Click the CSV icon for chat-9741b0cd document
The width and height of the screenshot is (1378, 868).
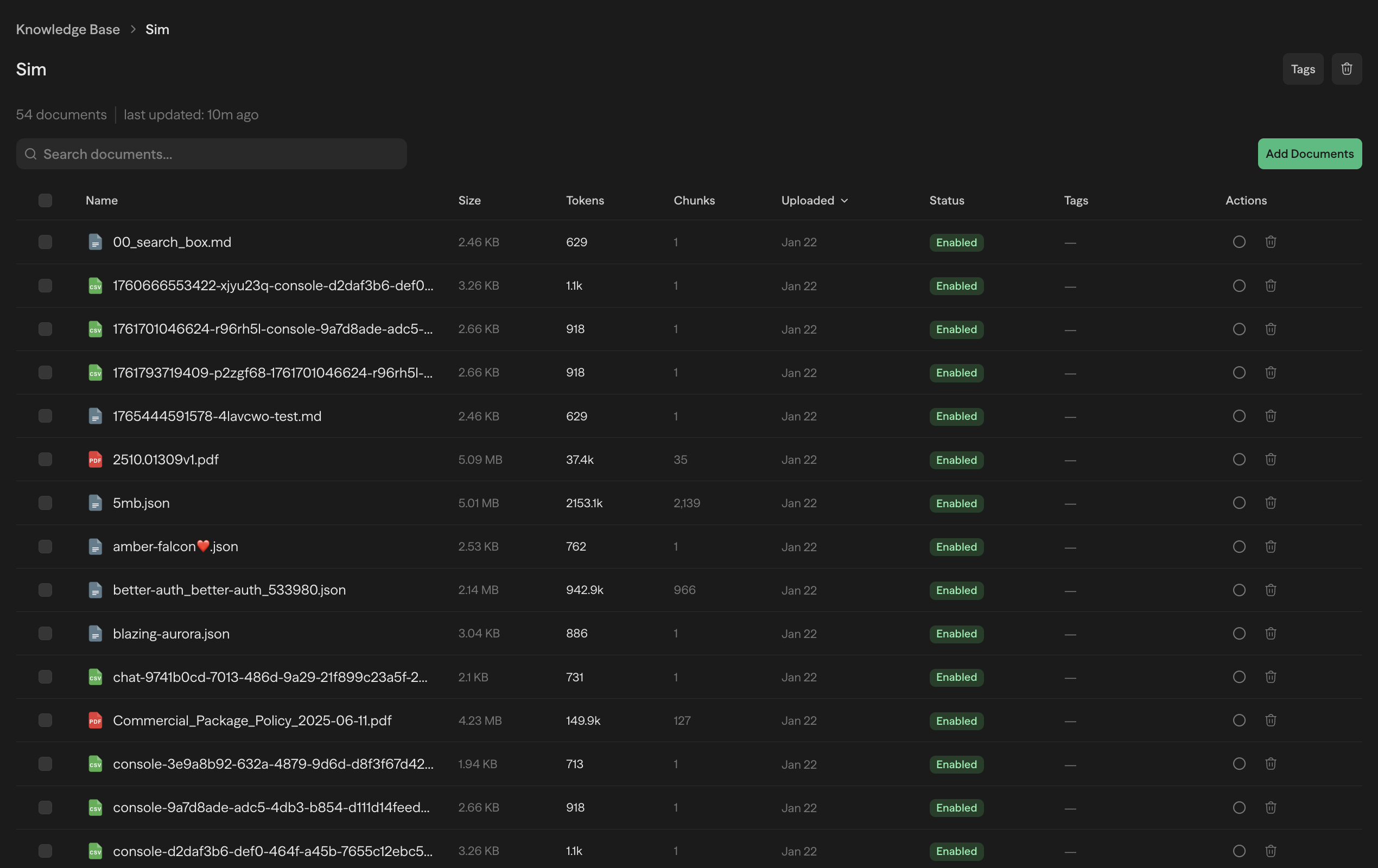point(95,677)
